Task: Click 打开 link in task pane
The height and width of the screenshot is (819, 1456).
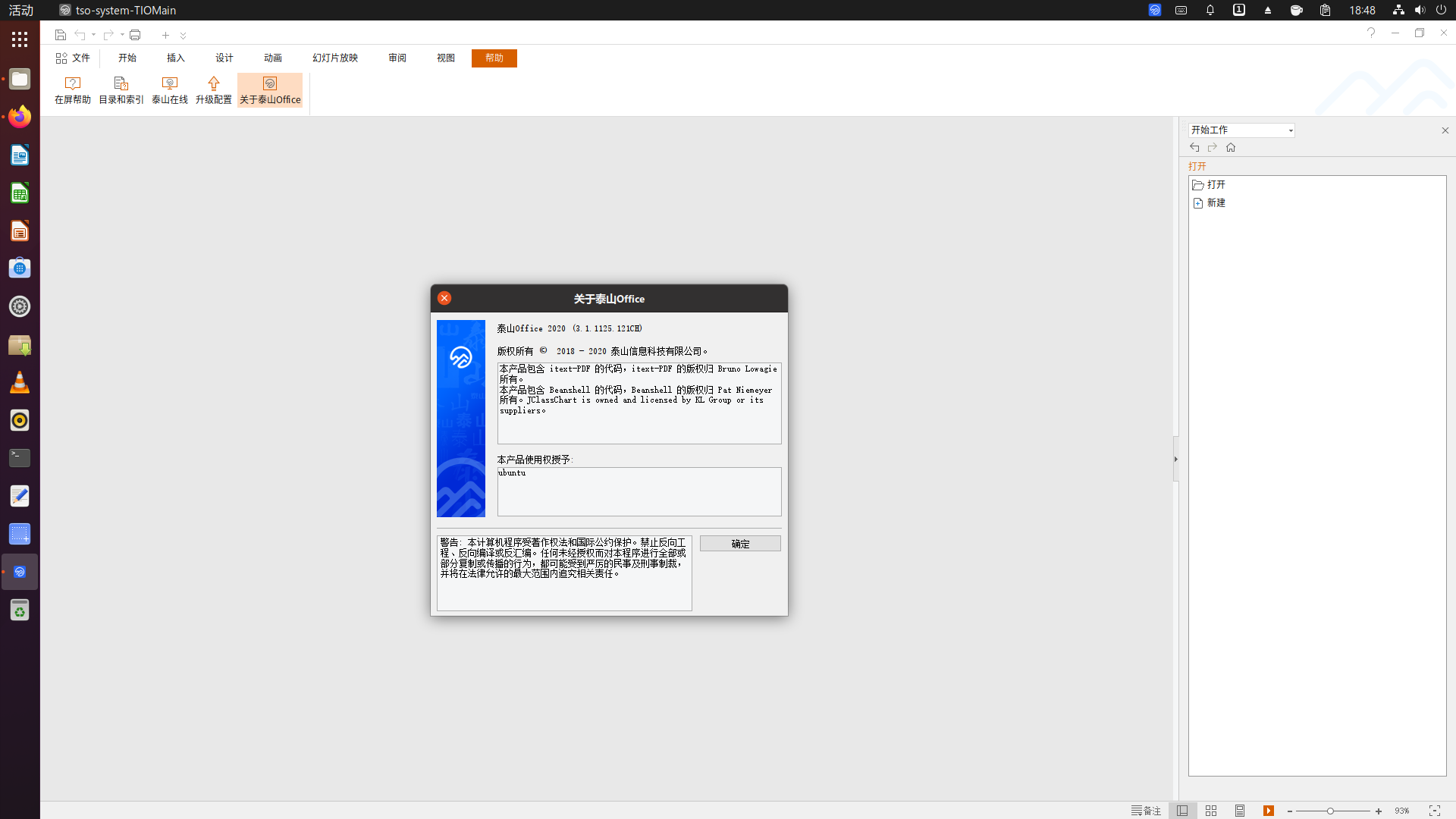Action: click(1210, 184)
